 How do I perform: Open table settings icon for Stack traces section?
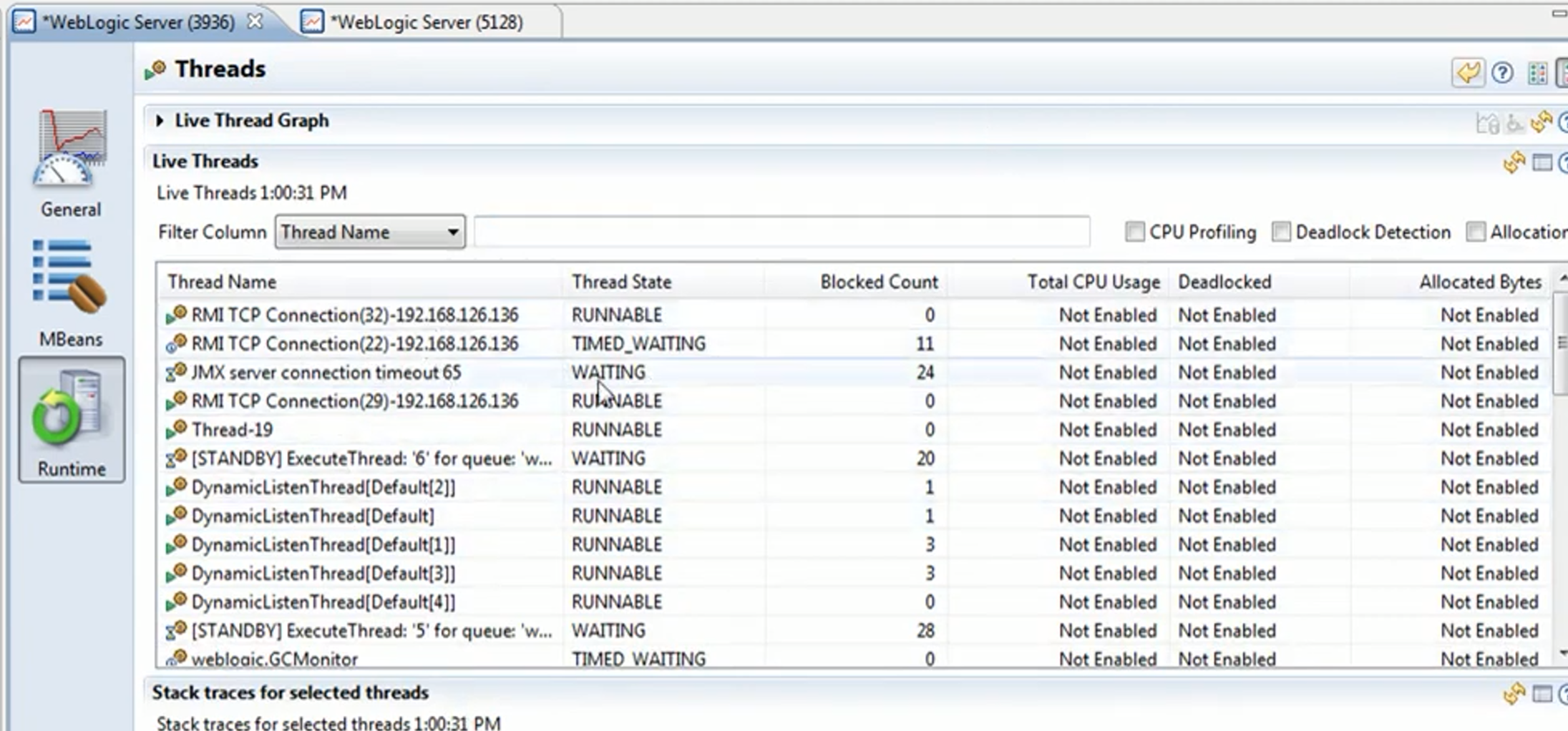(x=1542, y=694)
